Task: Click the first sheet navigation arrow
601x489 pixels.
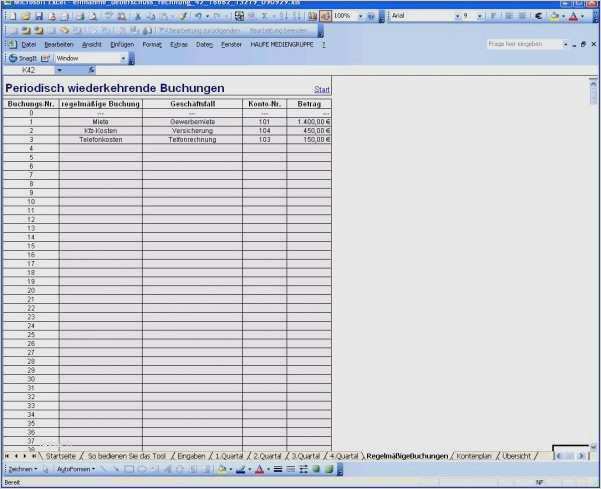Action: click(x=7, y=456)
